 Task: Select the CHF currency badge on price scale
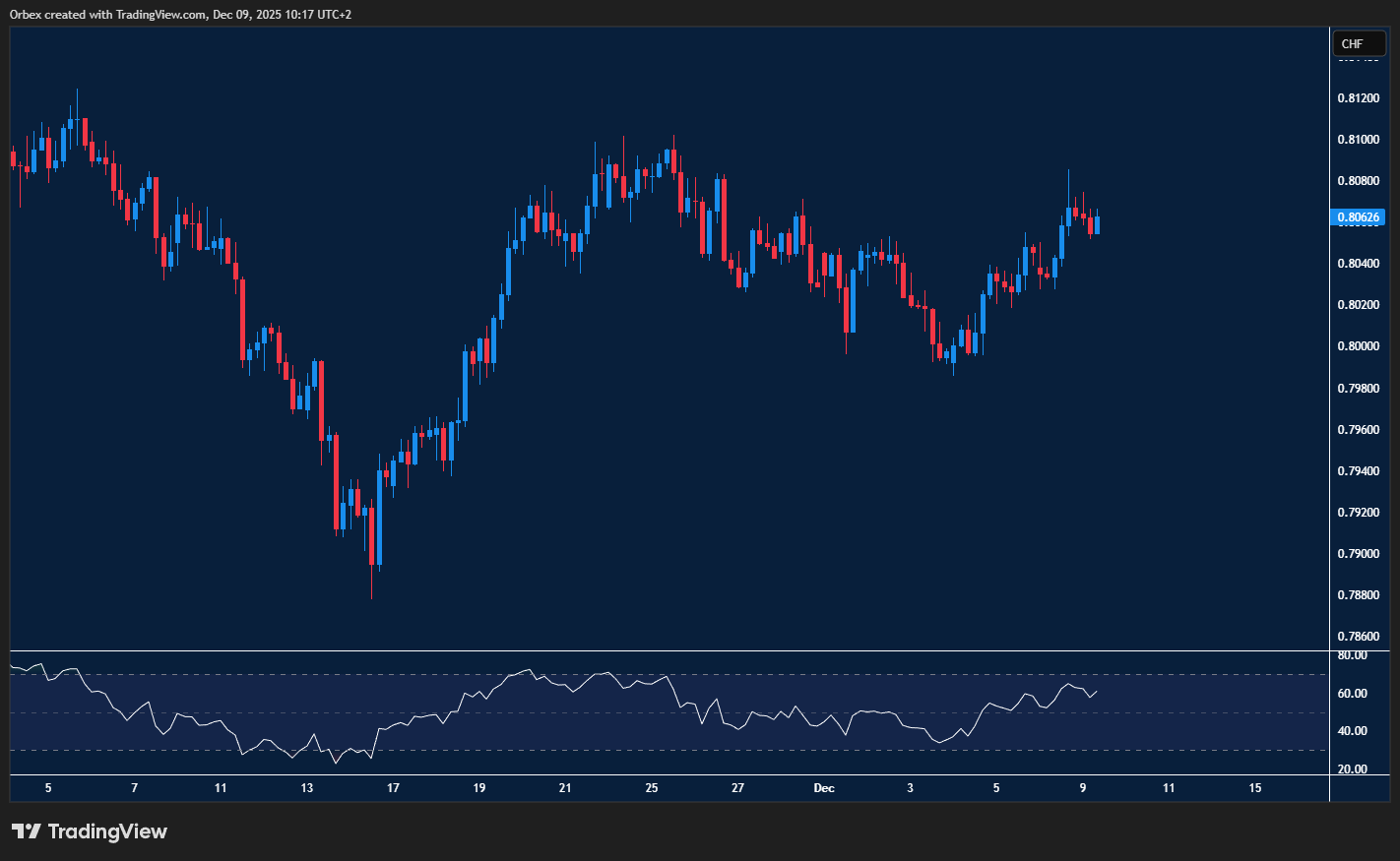(x=1359, y=43)
